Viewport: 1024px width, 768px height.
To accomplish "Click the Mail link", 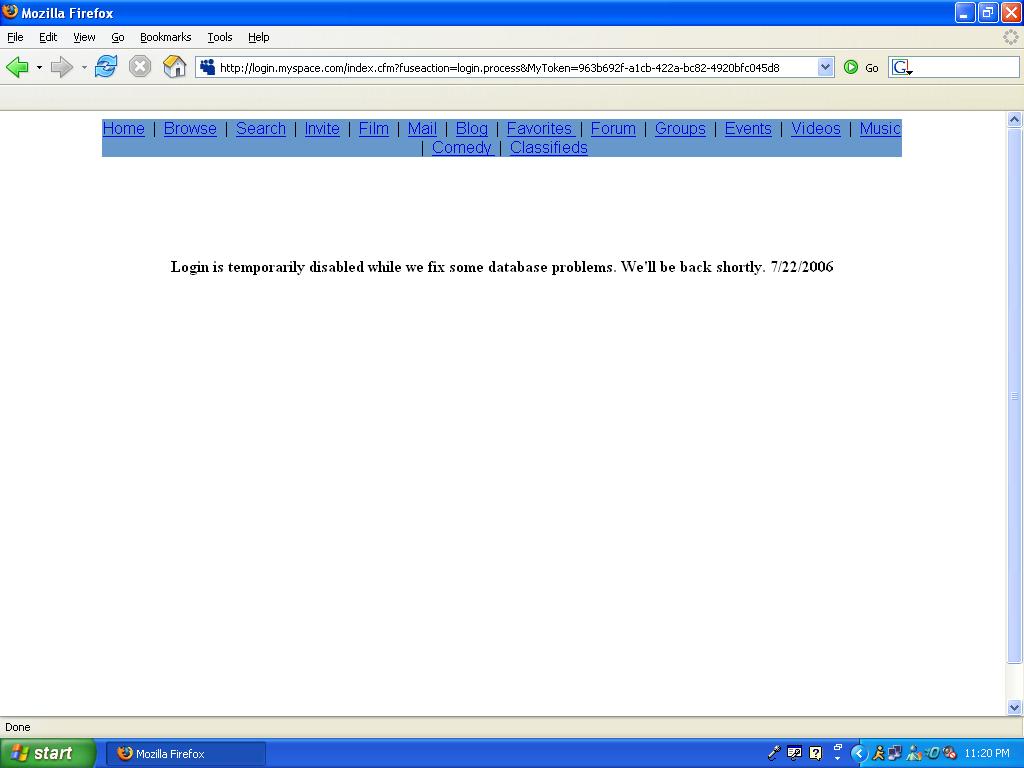I will point(422,129).
